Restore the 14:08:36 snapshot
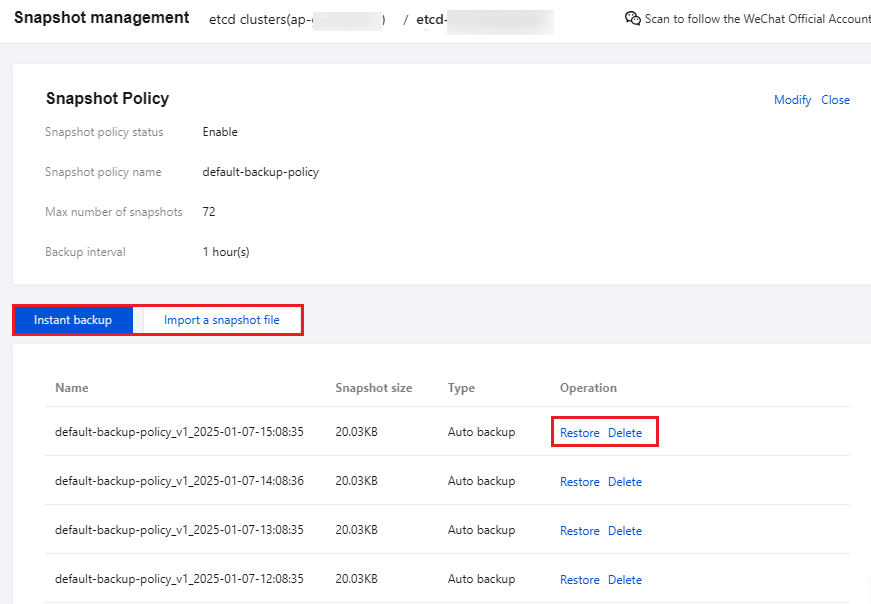 579,482
